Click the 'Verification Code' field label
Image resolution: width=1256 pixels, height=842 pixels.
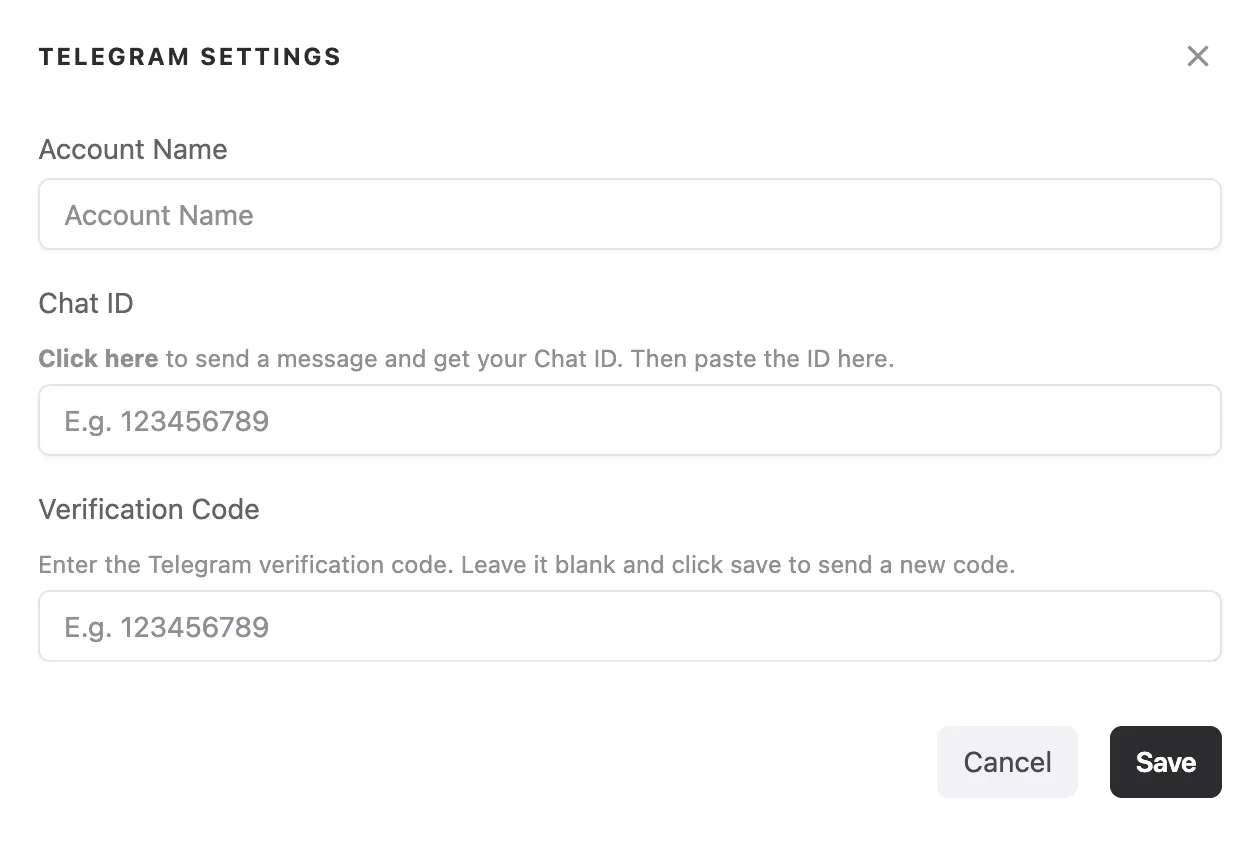(149, 510)
